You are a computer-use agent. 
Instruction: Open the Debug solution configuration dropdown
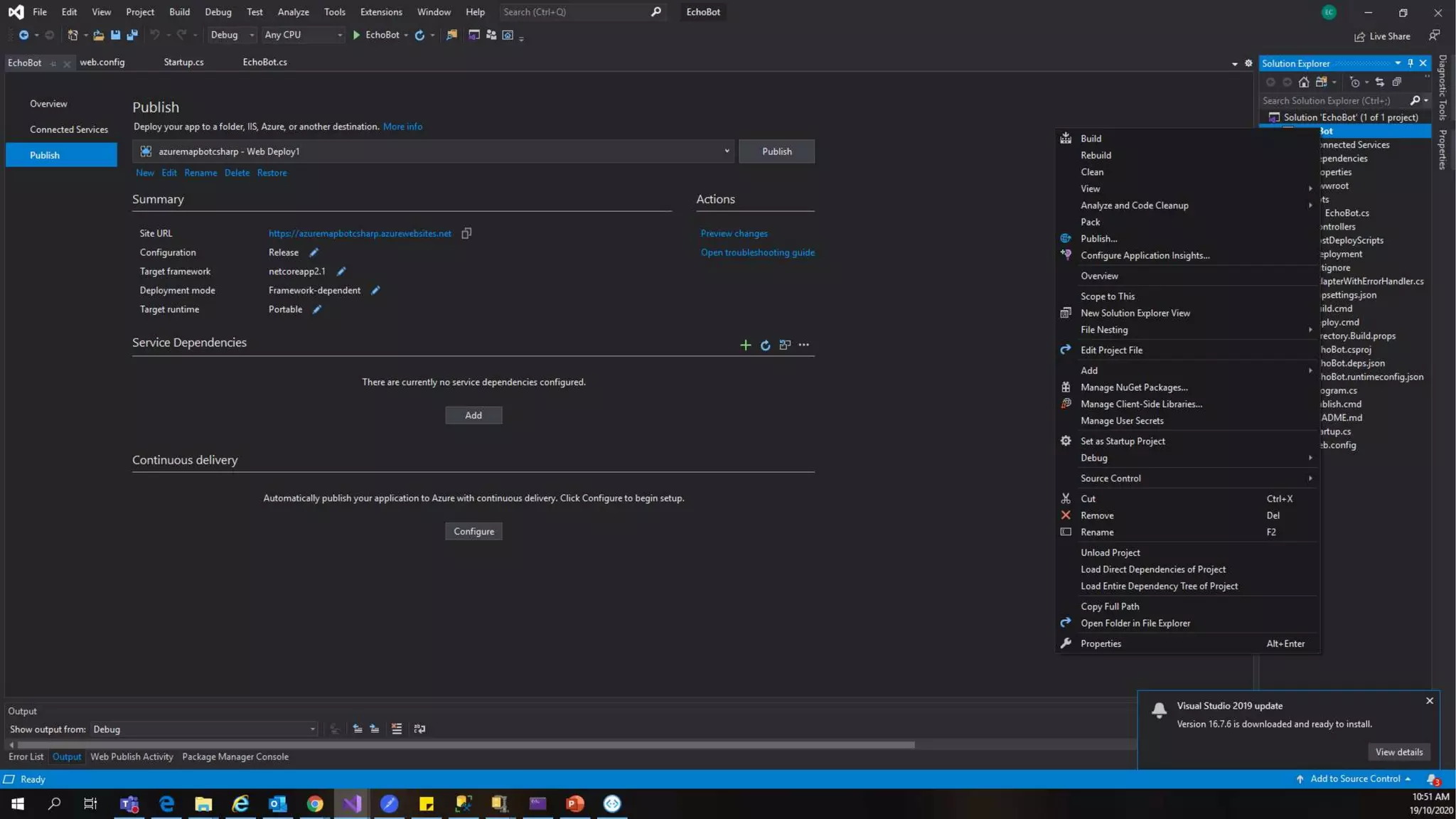pos(232,35)
